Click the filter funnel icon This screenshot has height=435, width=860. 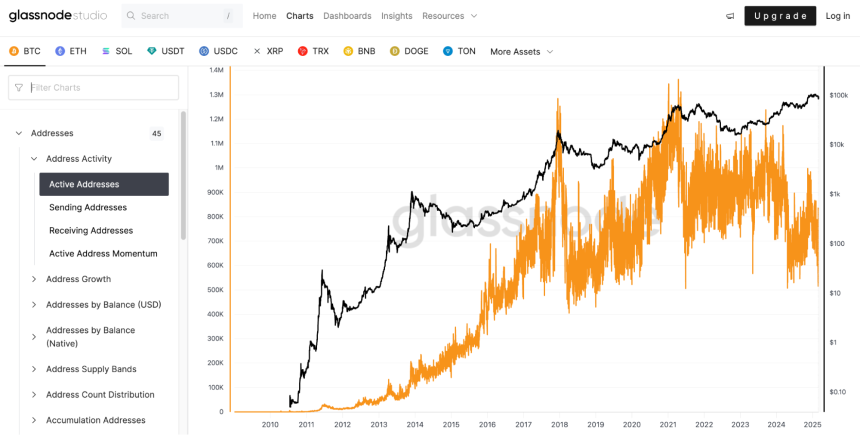tap(19, 88)
